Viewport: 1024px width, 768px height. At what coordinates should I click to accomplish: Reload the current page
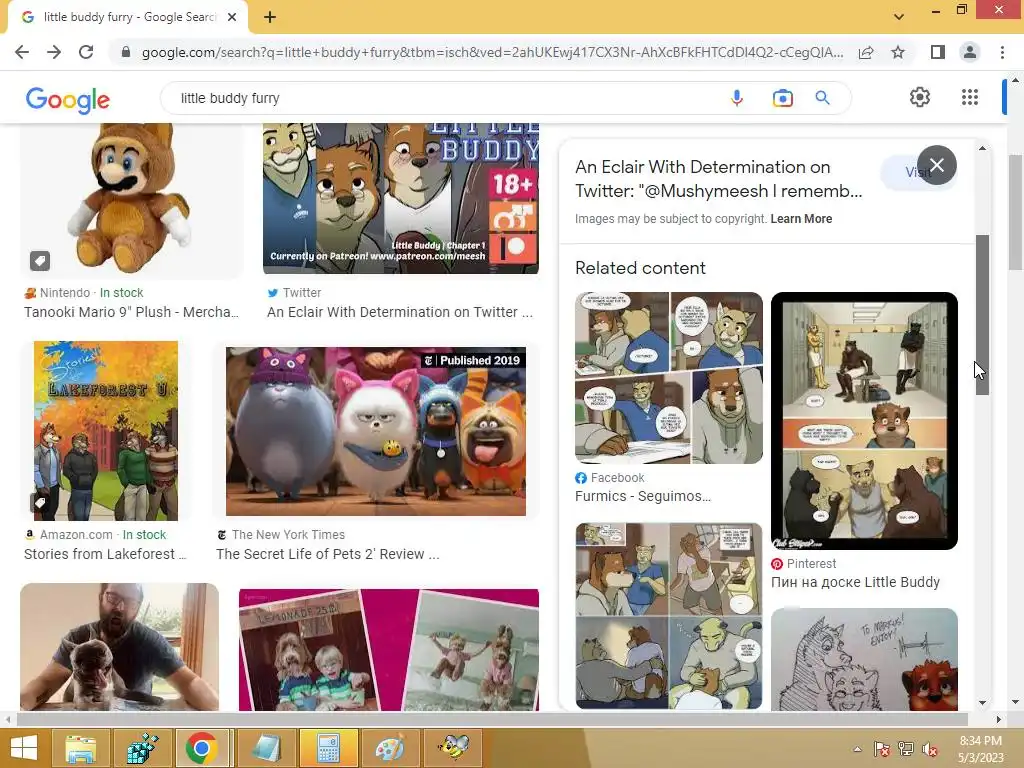point(86,52)
